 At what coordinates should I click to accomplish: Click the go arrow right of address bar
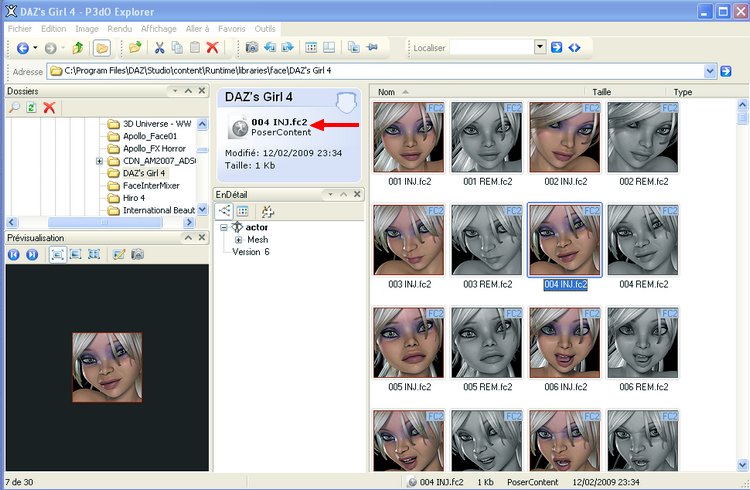(x=726, y=71)
